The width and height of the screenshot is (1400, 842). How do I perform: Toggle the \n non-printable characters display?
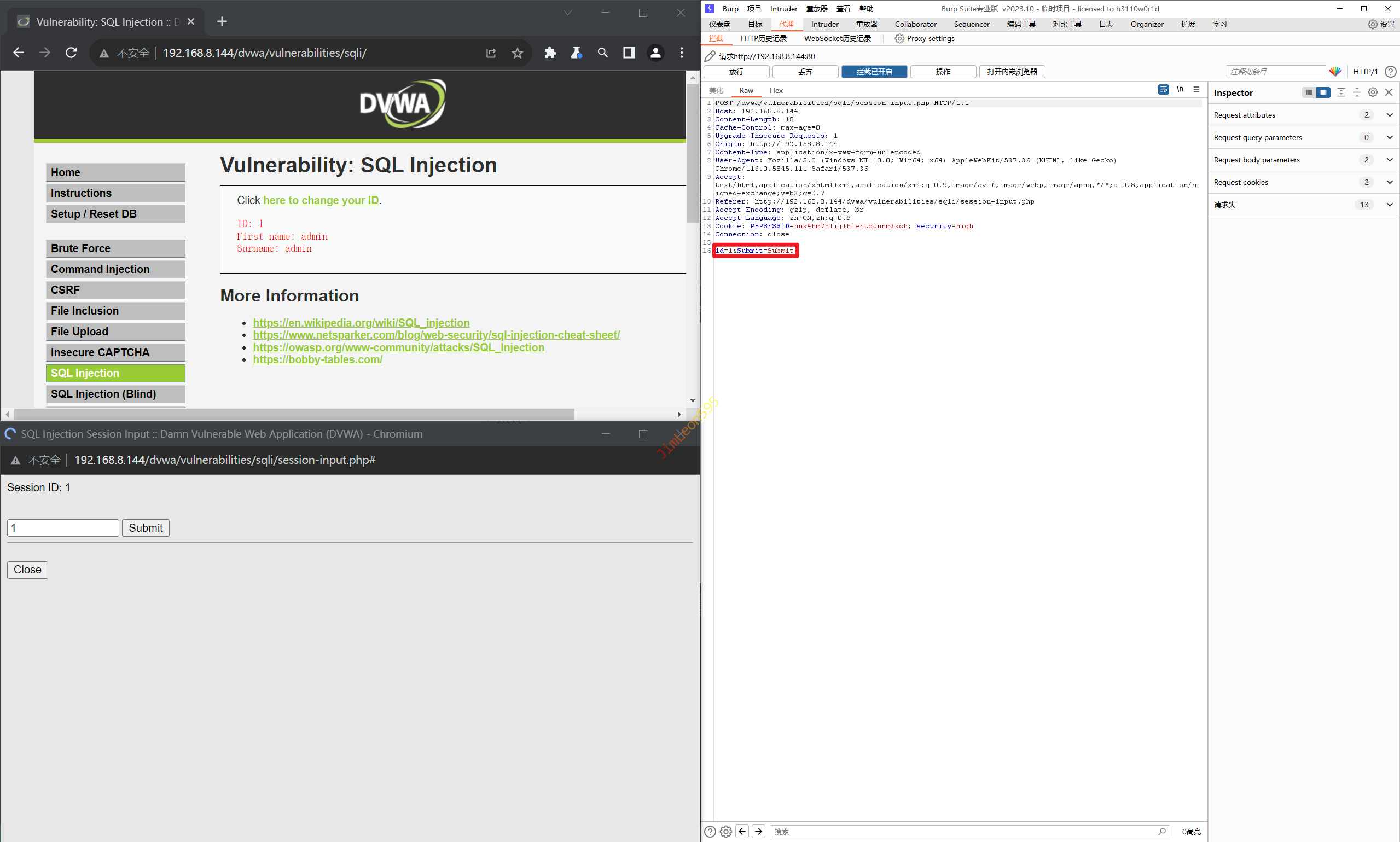coord(1180,90)
